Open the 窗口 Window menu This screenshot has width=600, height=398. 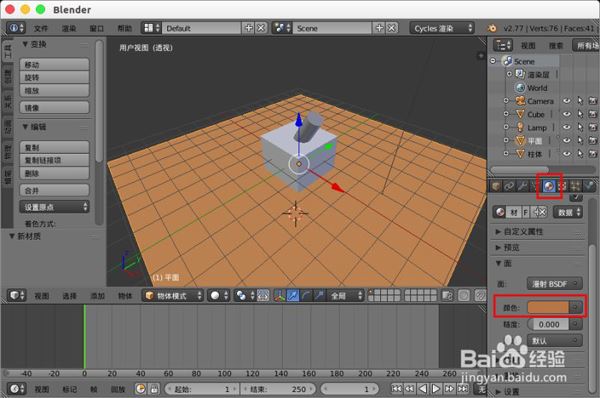click(97, 28)
